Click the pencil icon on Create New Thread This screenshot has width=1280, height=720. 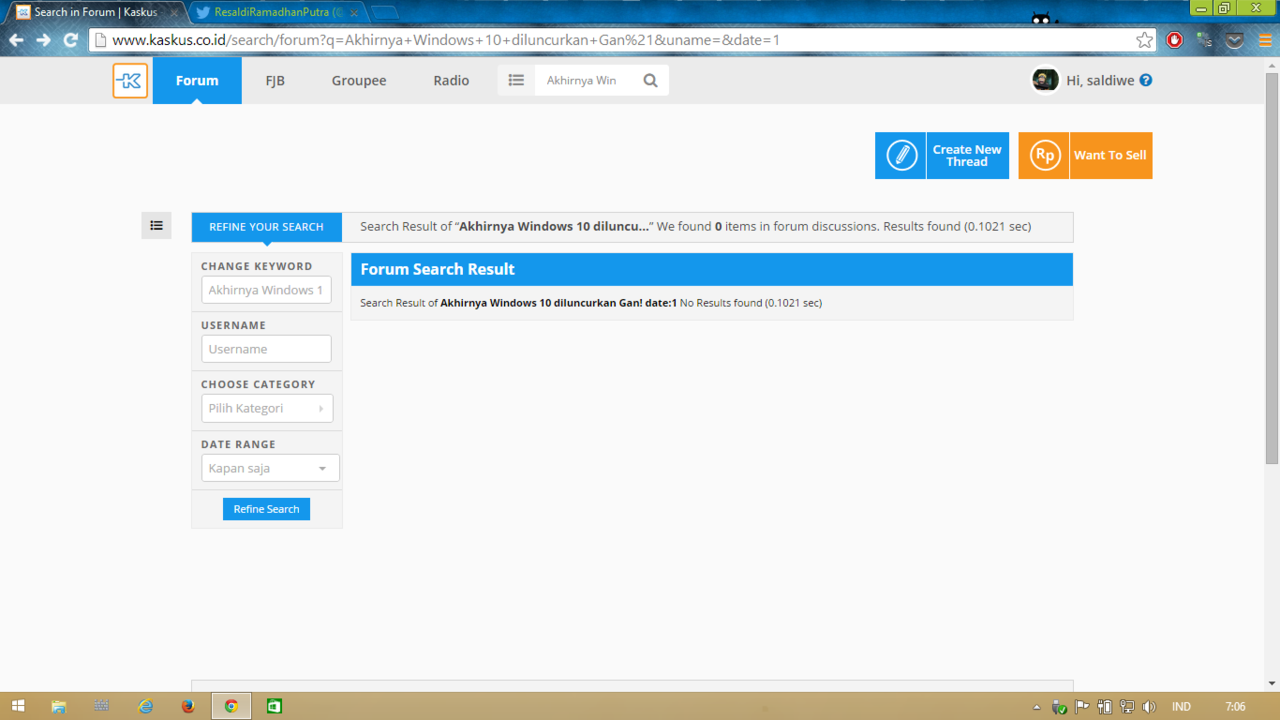tap(901, 155)
